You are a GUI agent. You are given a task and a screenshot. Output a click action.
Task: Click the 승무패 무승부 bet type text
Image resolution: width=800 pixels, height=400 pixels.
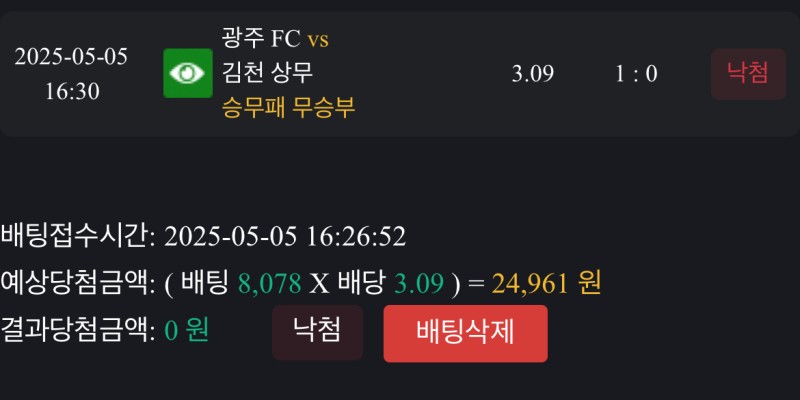289,105
